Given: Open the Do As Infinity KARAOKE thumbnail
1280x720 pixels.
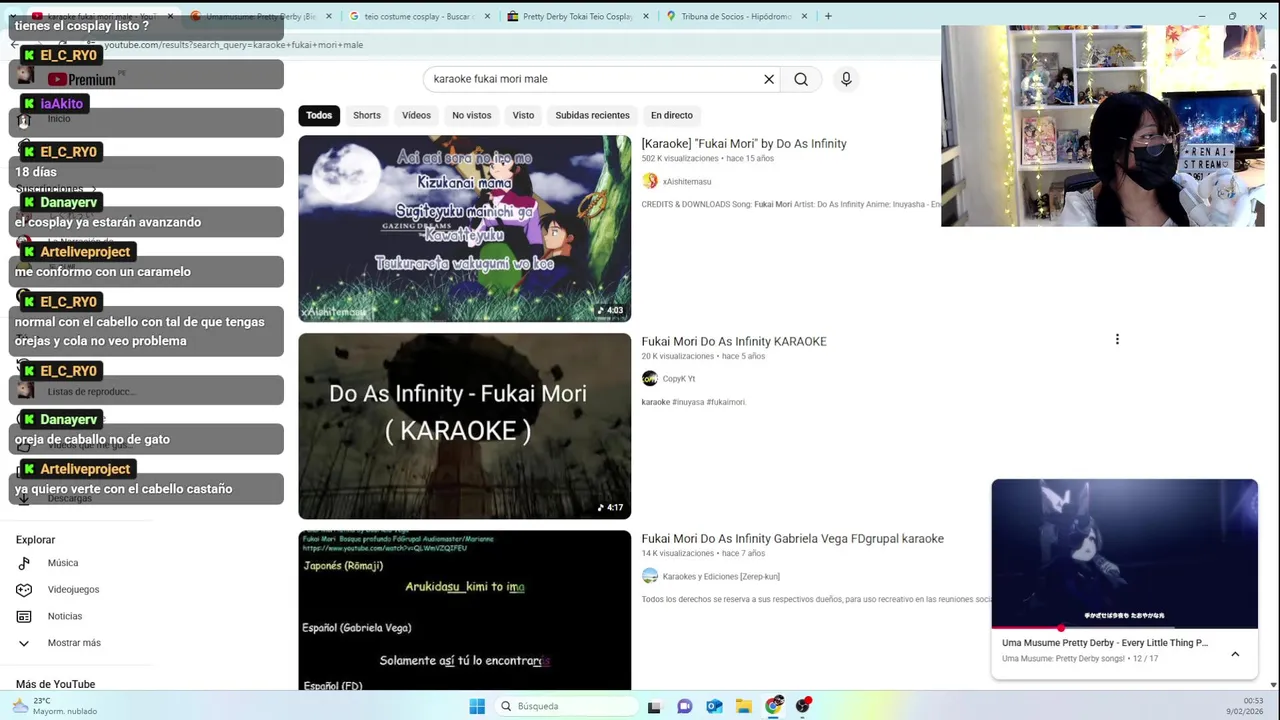Looking at the screenshot, I should click(465, 426).
